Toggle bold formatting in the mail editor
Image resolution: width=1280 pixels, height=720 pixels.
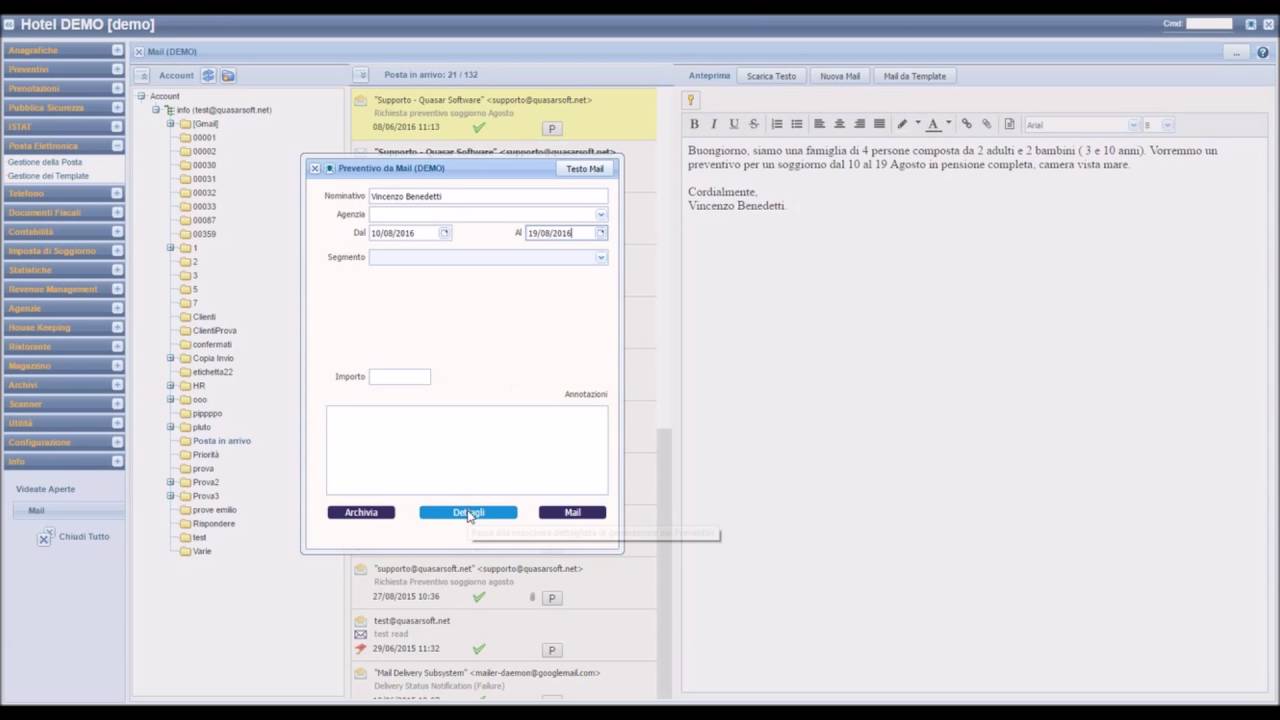(x=694, y=124)
